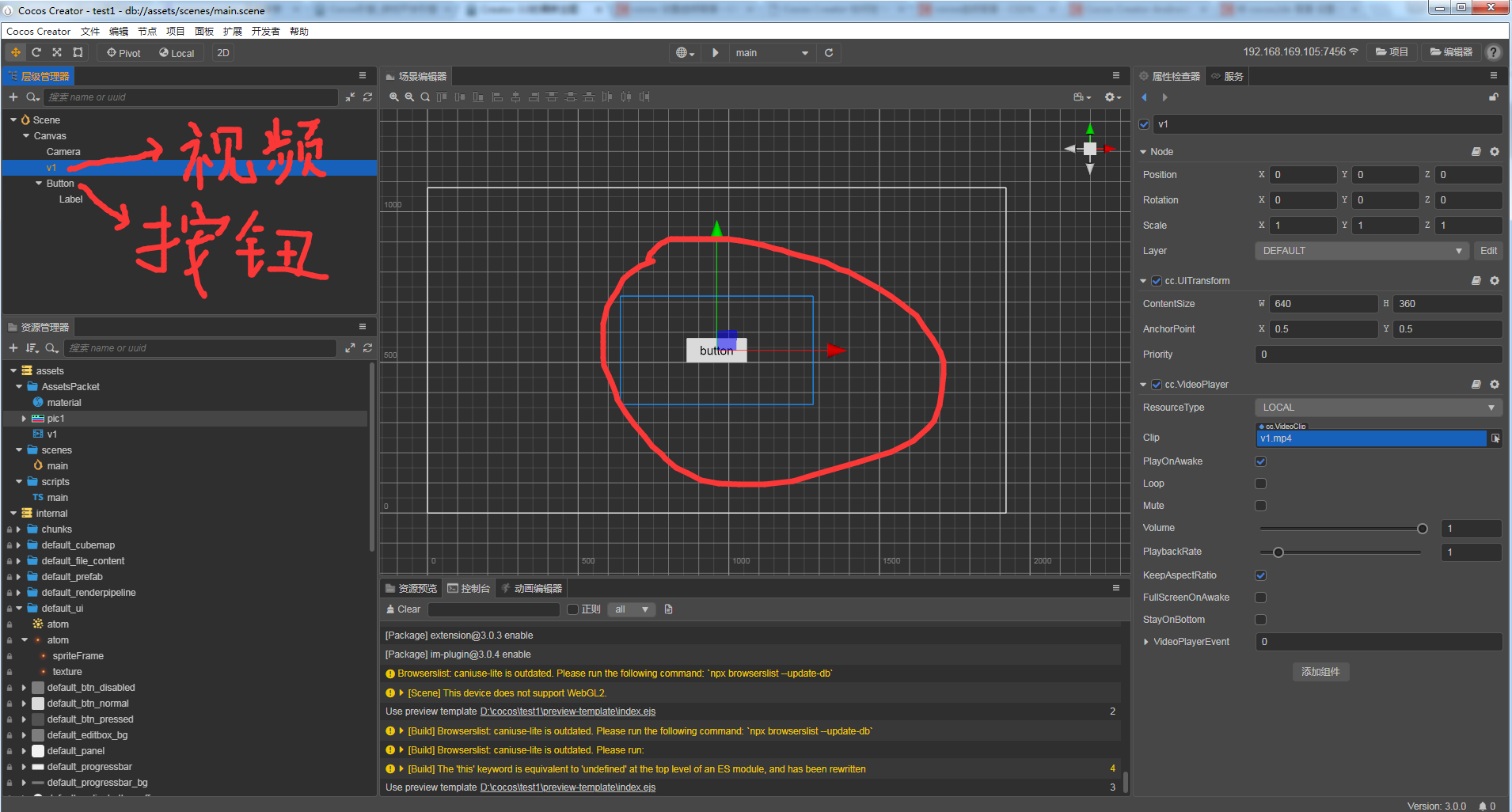Screen dimensions: 1512x812
Task: Click the preview play button
Action: click(x=715, y=53)
